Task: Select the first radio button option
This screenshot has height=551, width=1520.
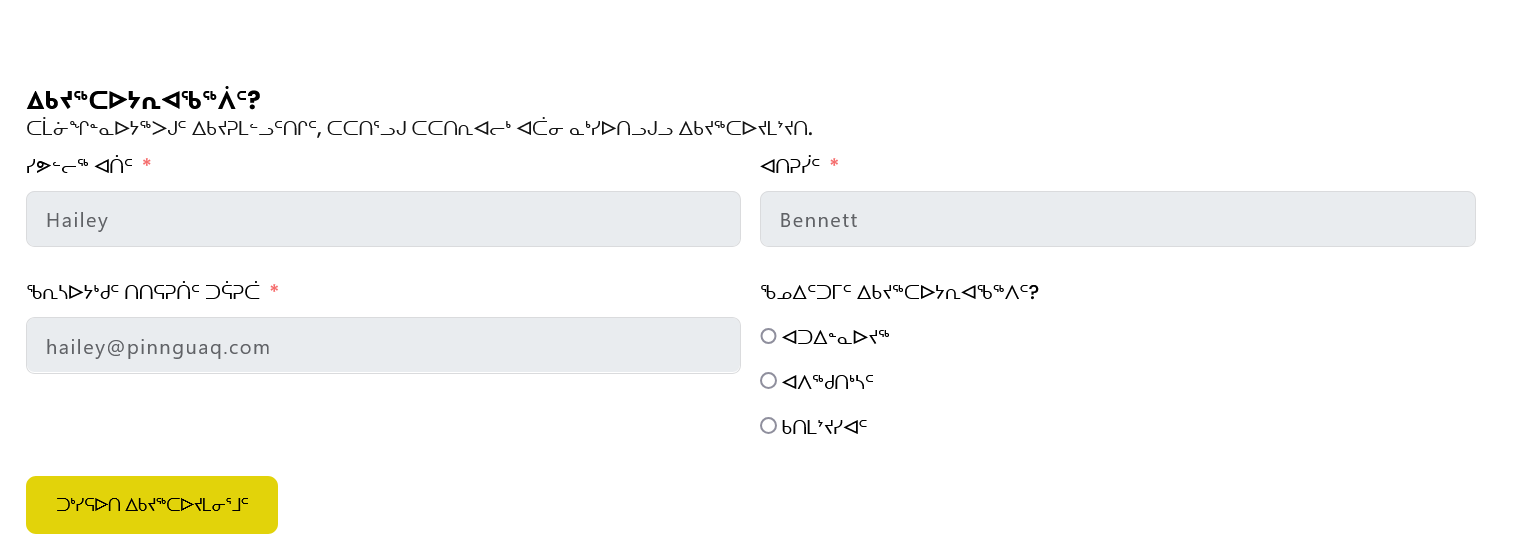Action: [x=768, y=336]
